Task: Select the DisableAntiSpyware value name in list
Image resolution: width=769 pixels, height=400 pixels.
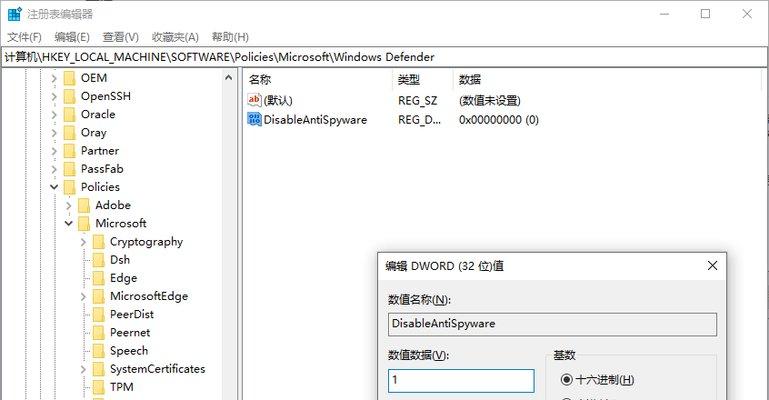Action: pyautogui.click(x=315, y=120)
